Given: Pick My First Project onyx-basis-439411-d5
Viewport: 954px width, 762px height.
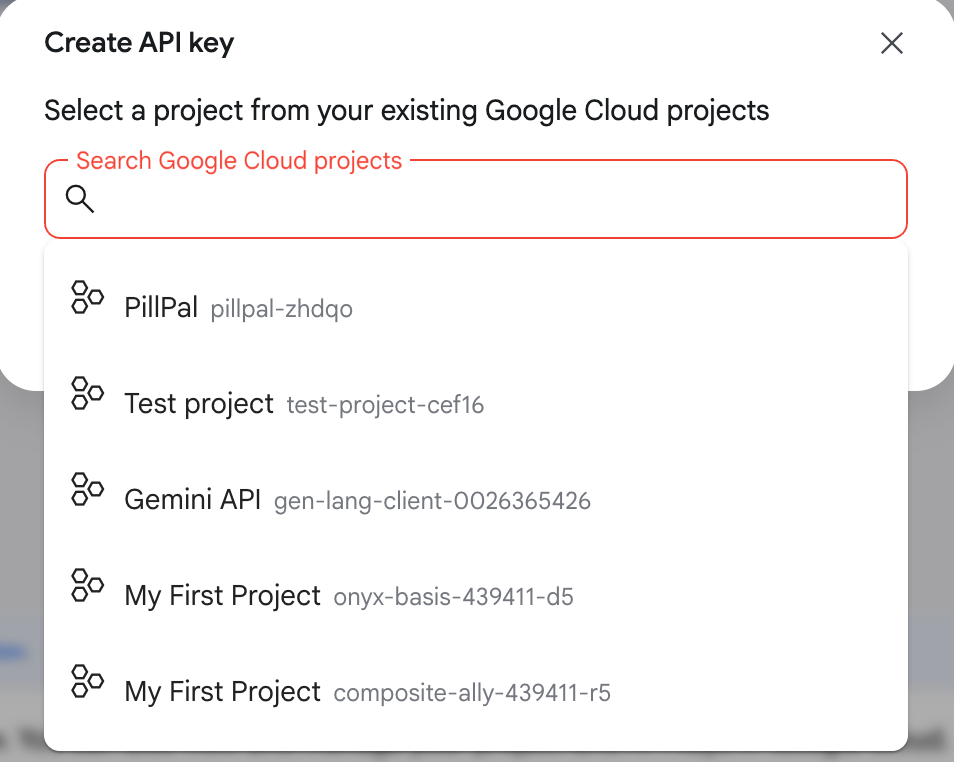Looking at the screenshot, I should 476,596.
